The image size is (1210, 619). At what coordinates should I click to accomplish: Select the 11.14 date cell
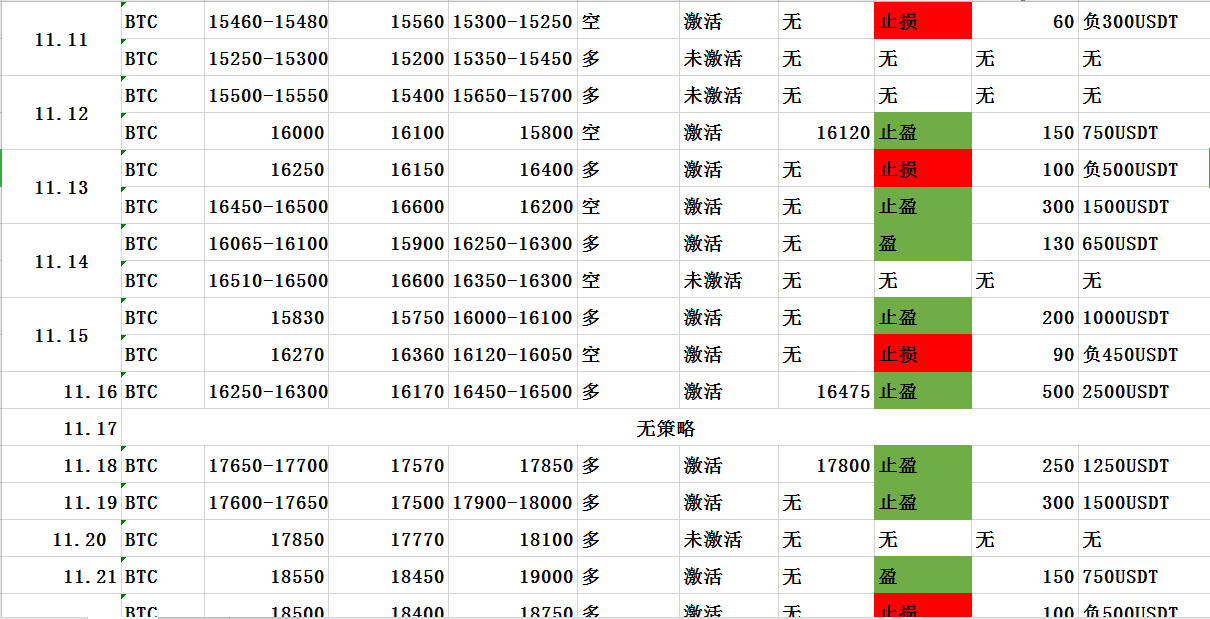(60, 261)
